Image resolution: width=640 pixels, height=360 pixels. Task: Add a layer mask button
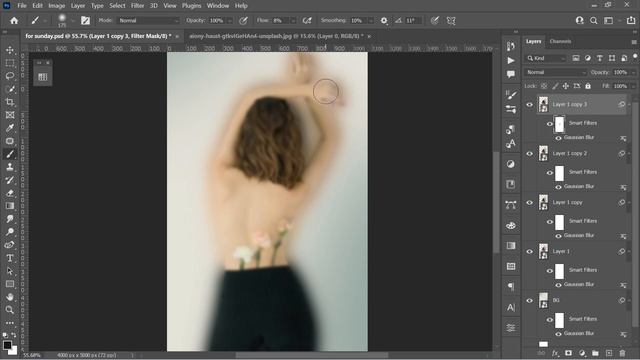tap(568, 353)
